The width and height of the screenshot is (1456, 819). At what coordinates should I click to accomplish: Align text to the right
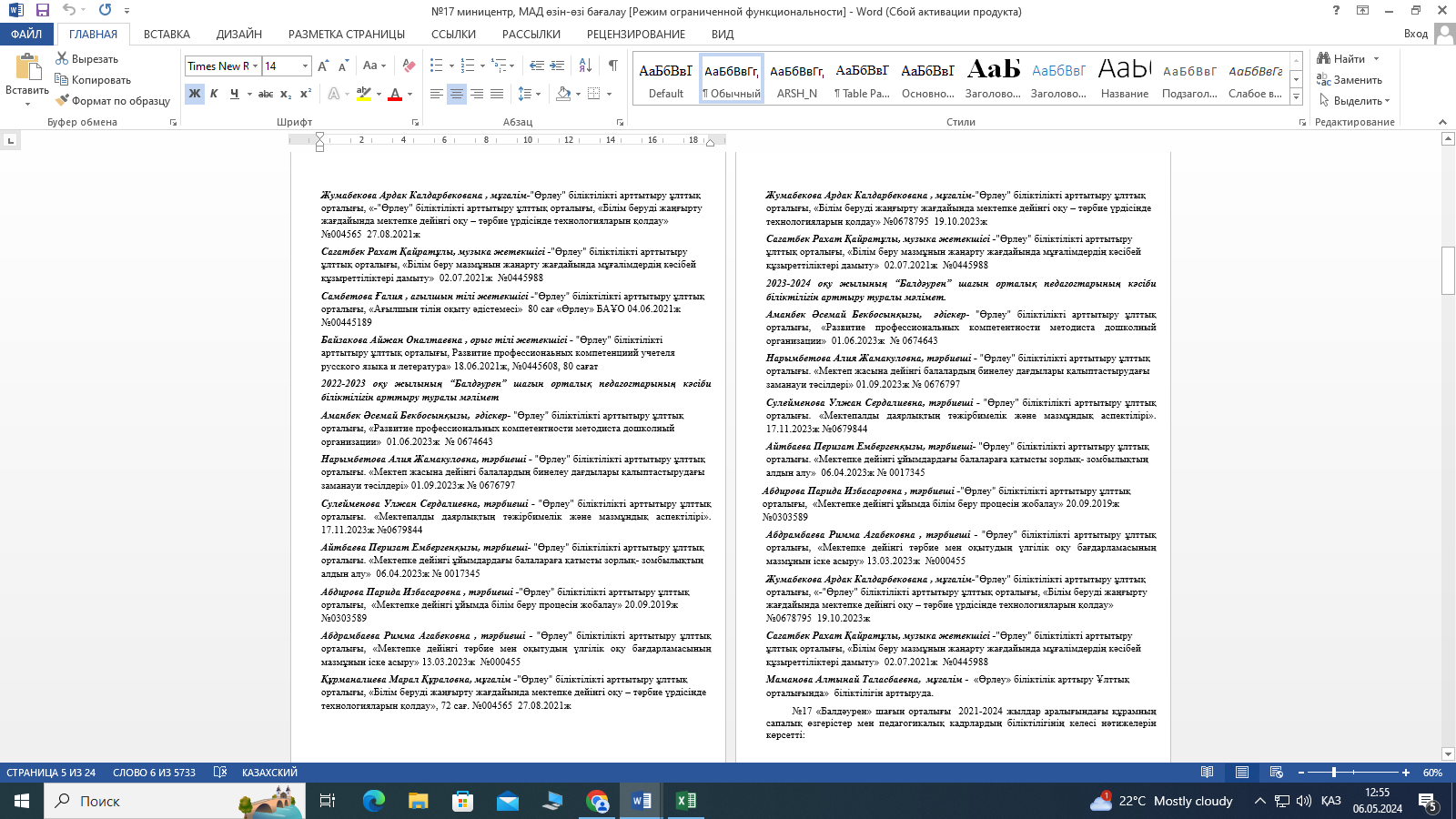pos(477,94)
